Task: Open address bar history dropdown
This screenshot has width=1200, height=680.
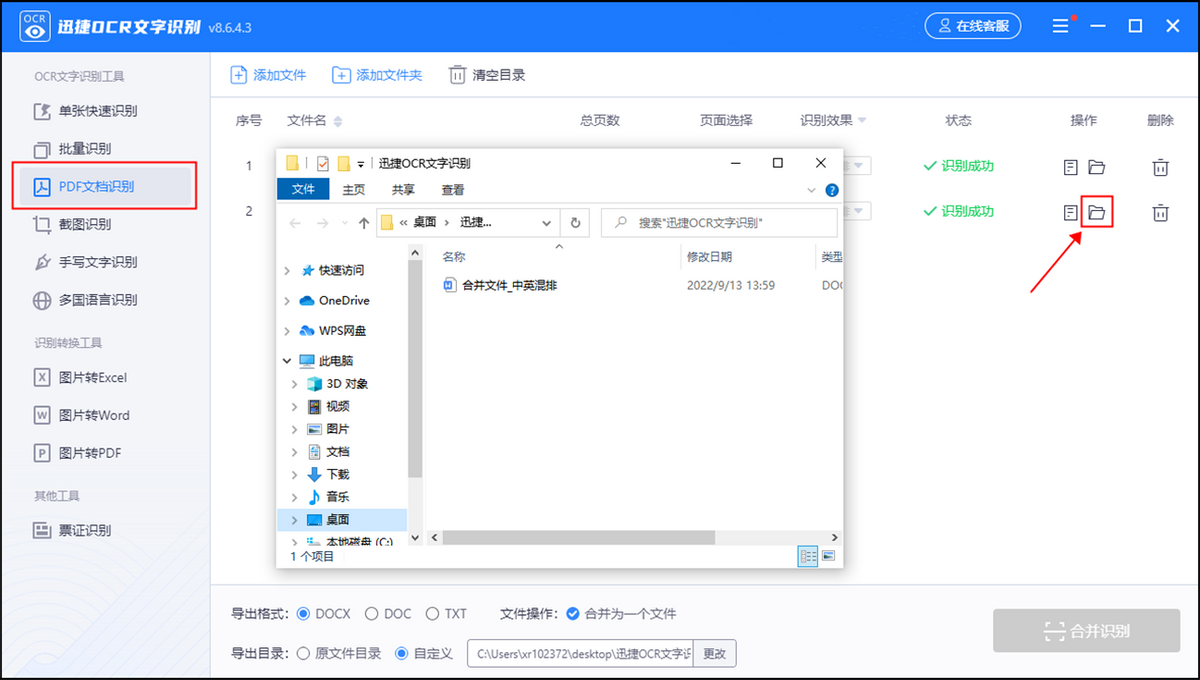Action: (547, 223)
